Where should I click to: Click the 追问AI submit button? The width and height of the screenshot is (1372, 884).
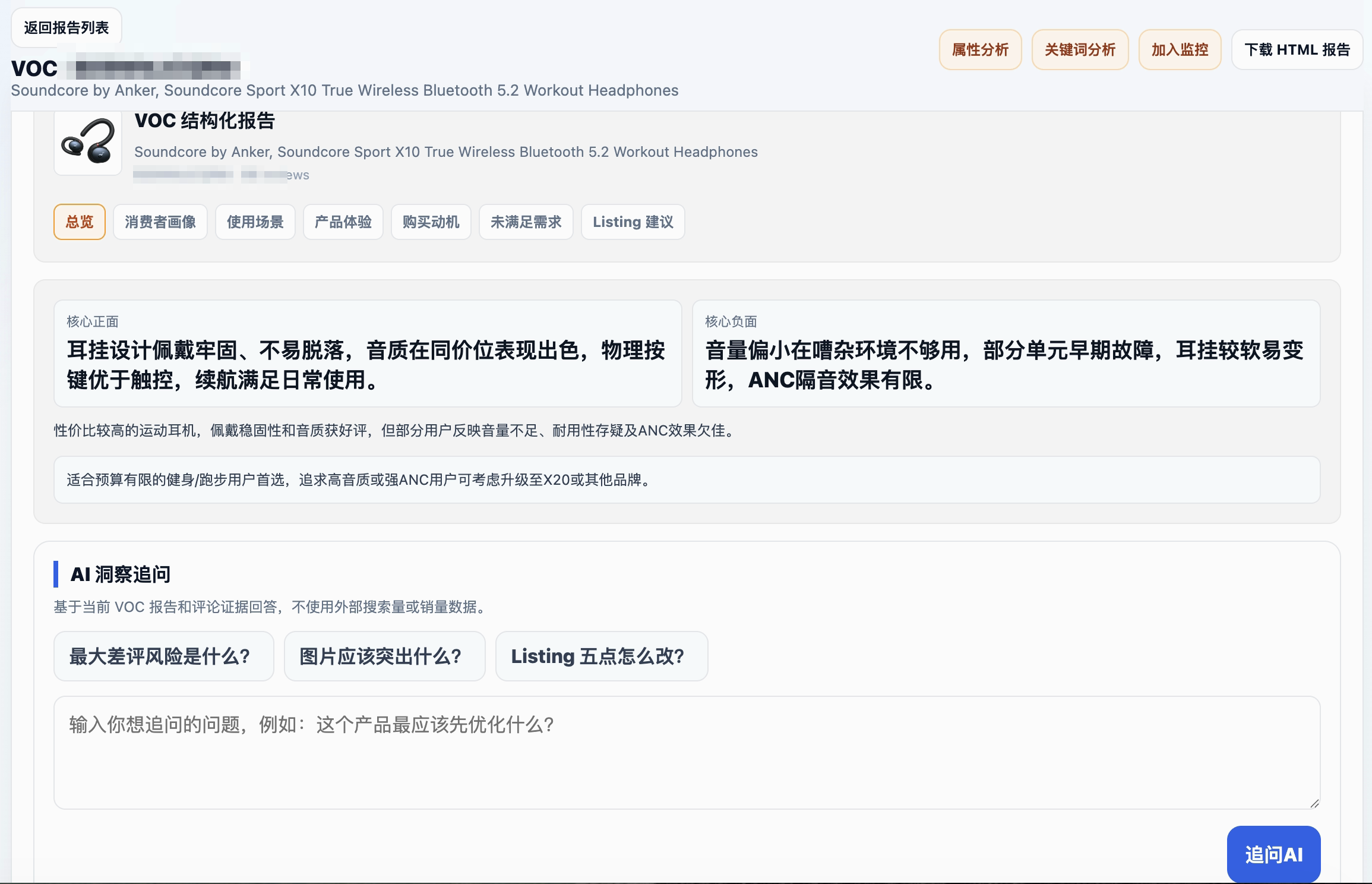[1274, 854]
